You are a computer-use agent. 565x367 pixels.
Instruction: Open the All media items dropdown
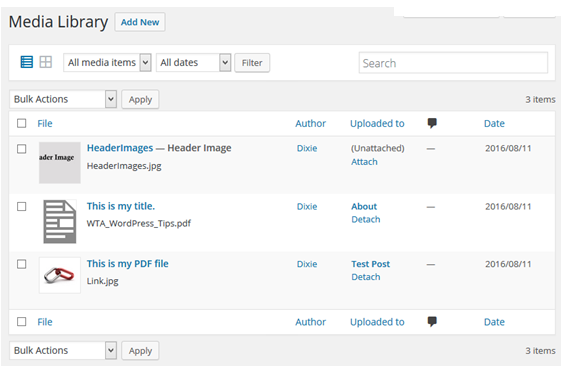pyautogui.click(x=107, y=63)
